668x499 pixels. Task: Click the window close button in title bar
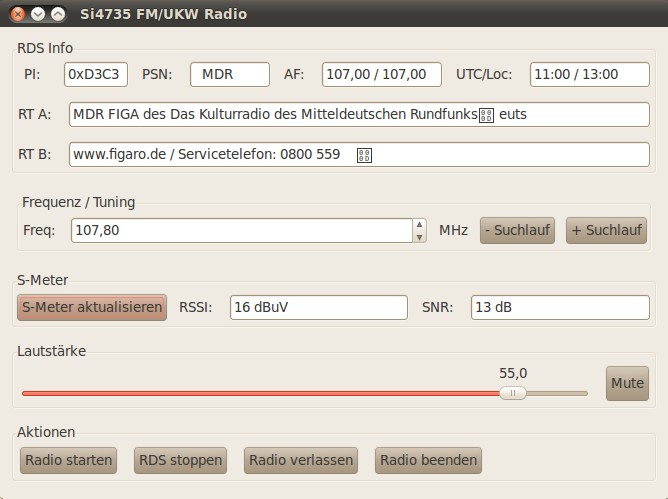[18, 14]
